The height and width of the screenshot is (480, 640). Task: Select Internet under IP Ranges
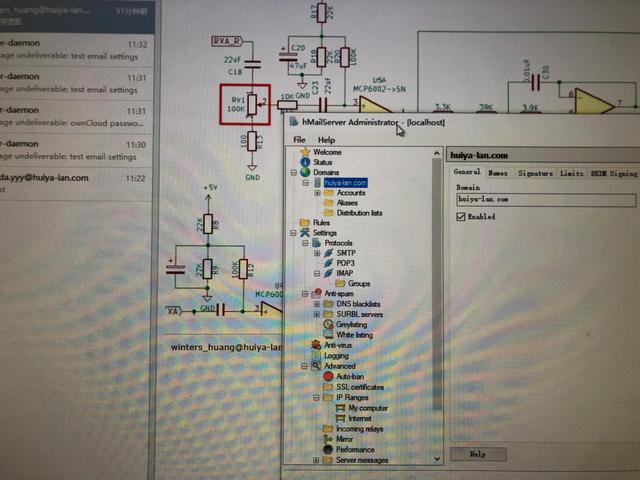360,418
